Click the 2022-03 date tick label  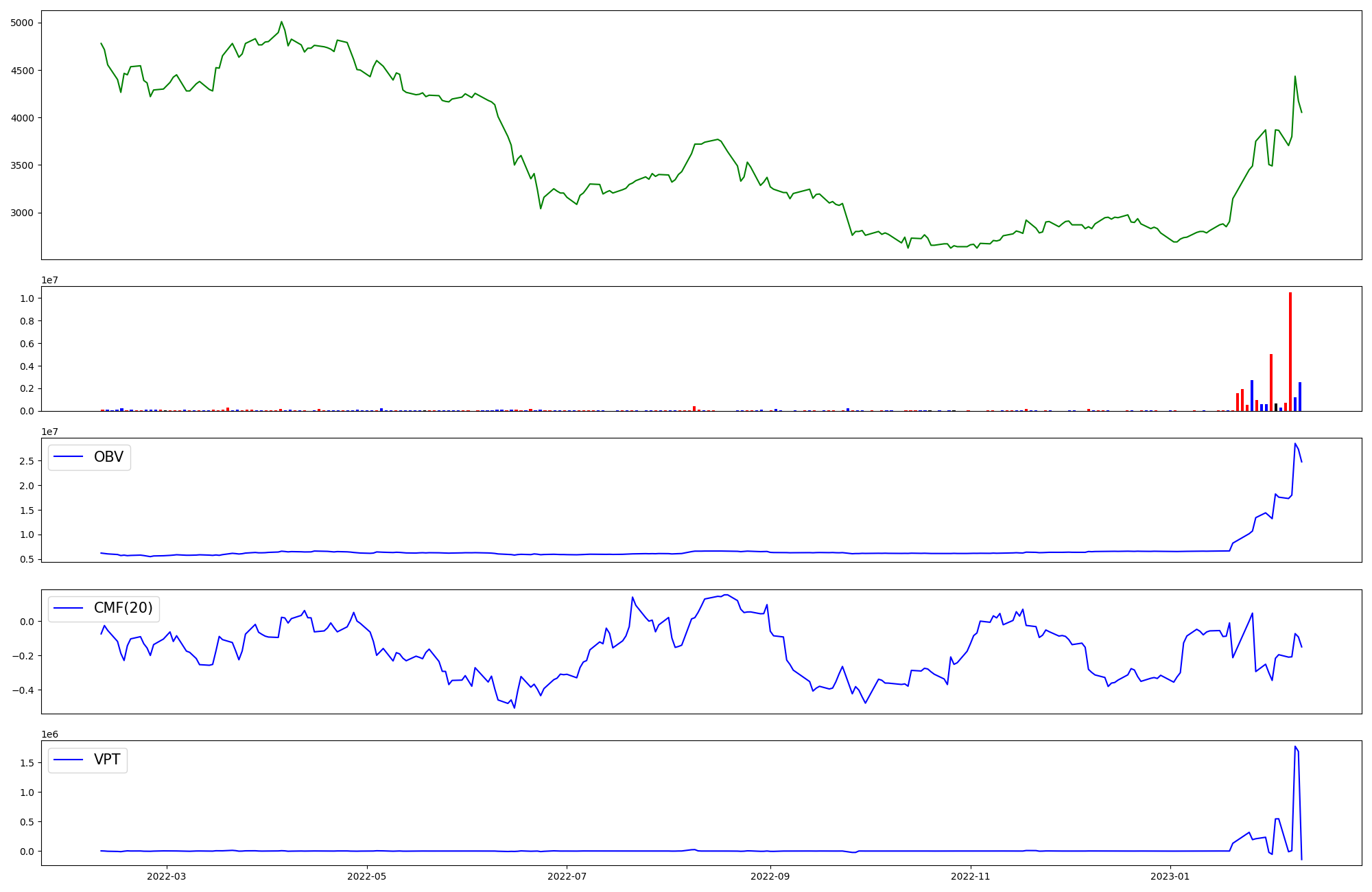click(166, 876)
